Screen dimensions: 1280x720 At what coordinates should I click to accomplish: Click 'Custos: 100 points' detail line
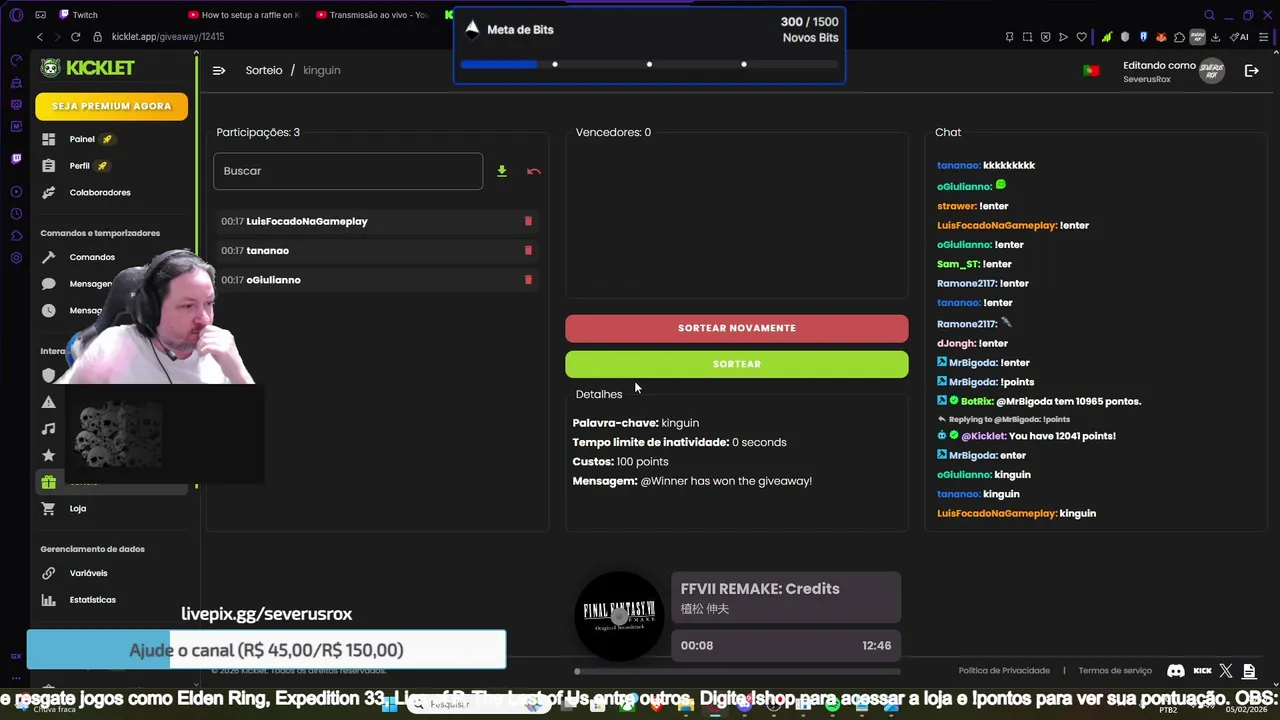coord(620,461)
